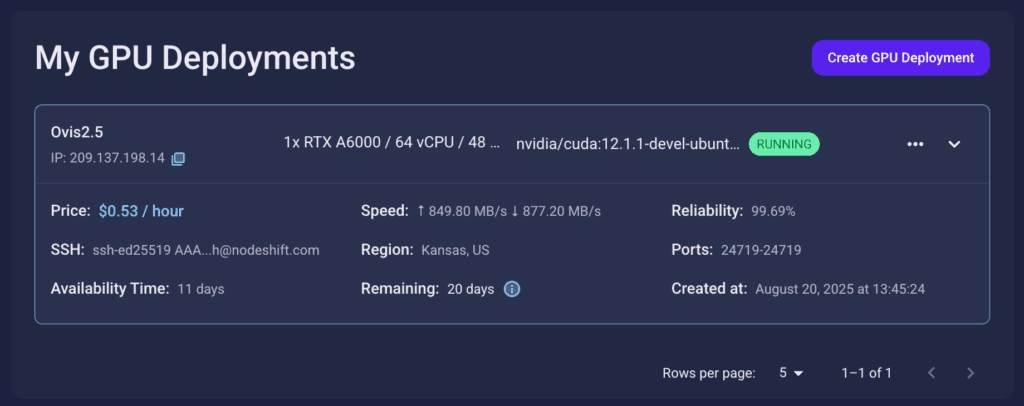Collapse the Ovis2.5 deployment details chevron
The width and height of the screenshot is (1024, 406).
[954, 144]
